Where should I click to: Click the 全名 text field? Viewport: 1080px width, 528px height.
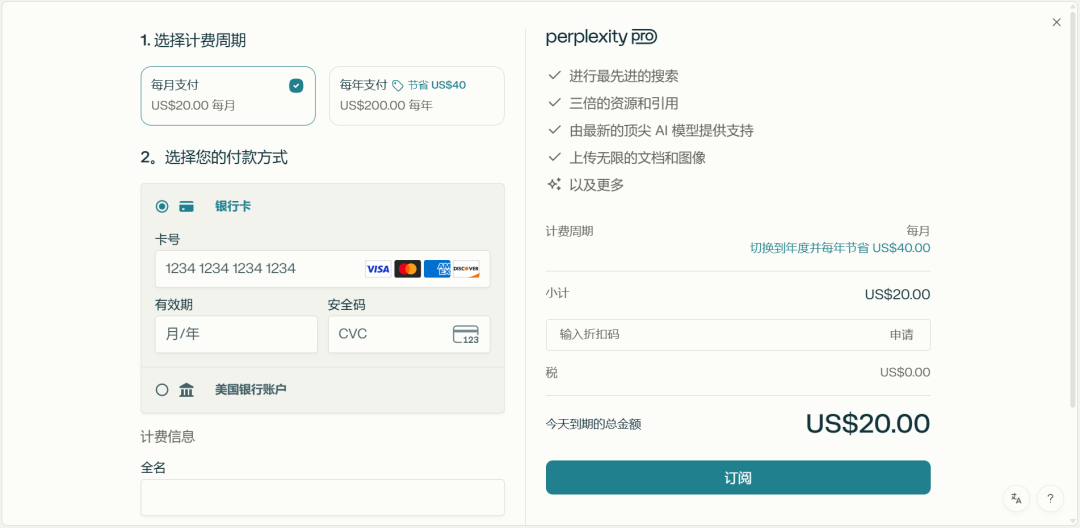[x=322, y=497]
